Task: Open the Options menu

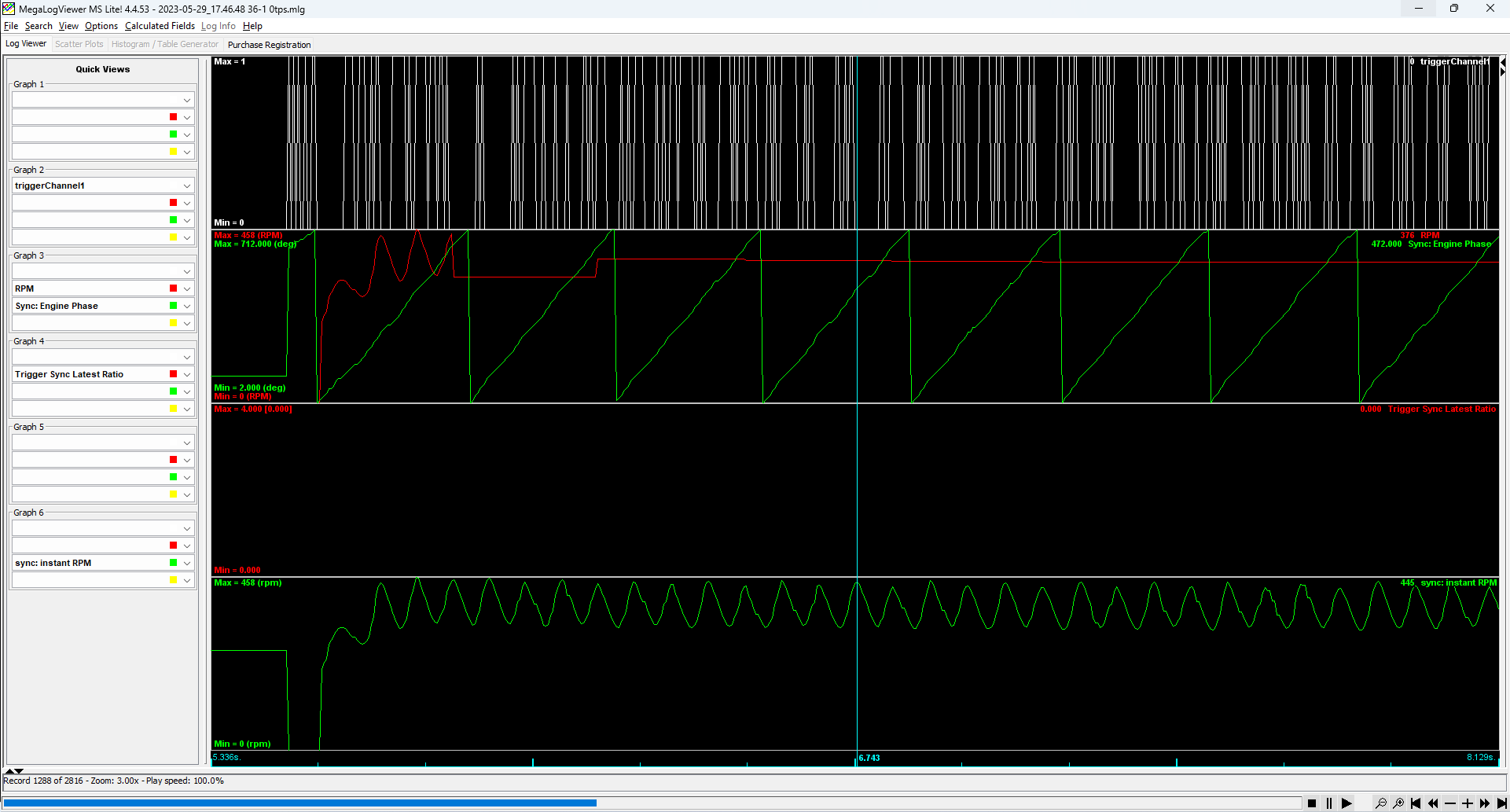Action: (x=101, y=26)
